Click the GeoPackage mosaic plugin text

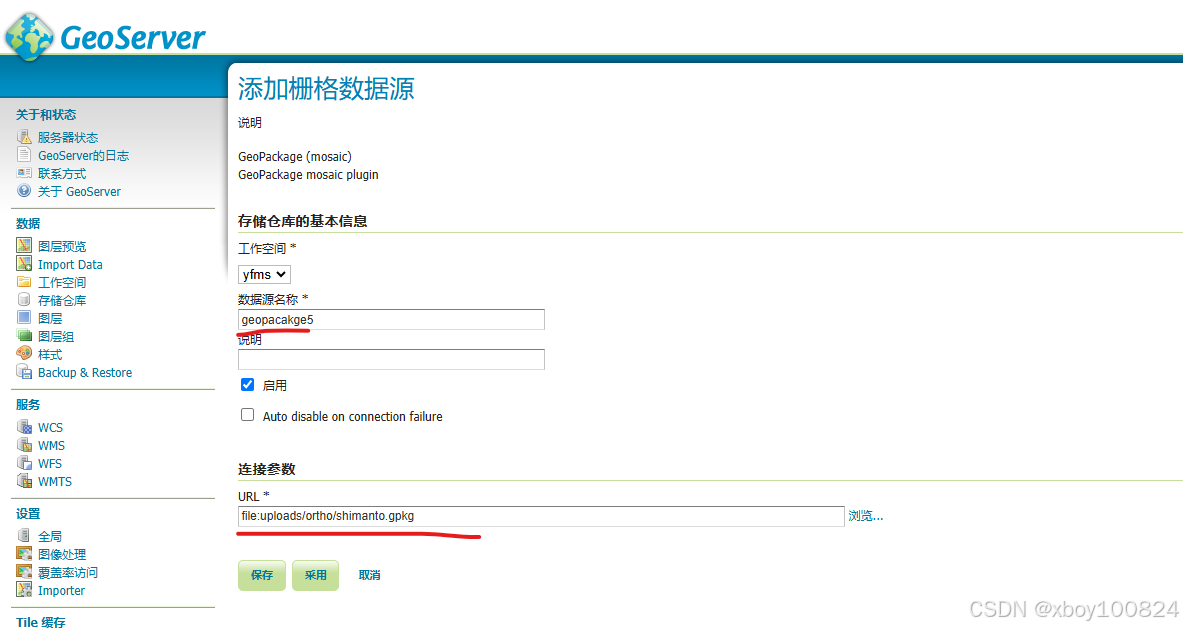point(309,175)
